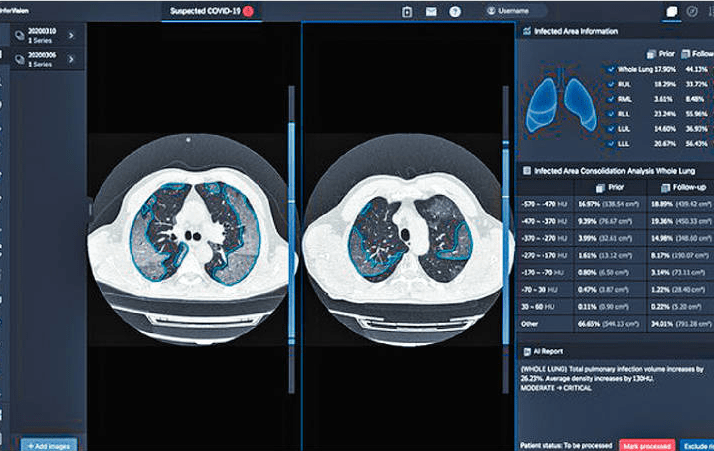Screen dimensions: 714x451
Task: Toggle the Whole Lung checkbox
Action: pos(610,69)
